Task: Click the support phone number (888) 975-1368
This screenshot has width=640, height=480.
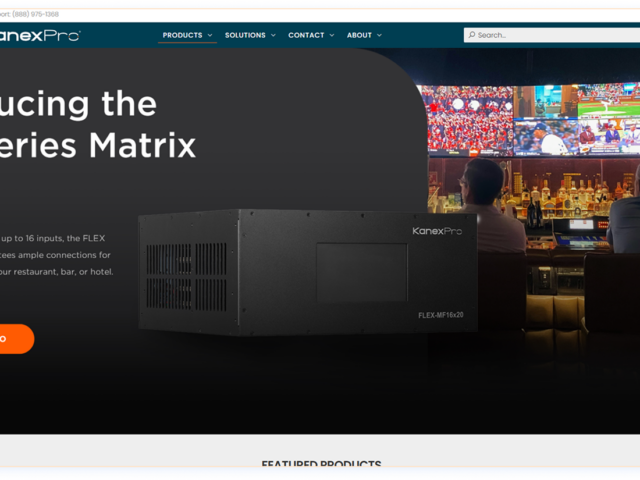Action: [x=36, y=14]
